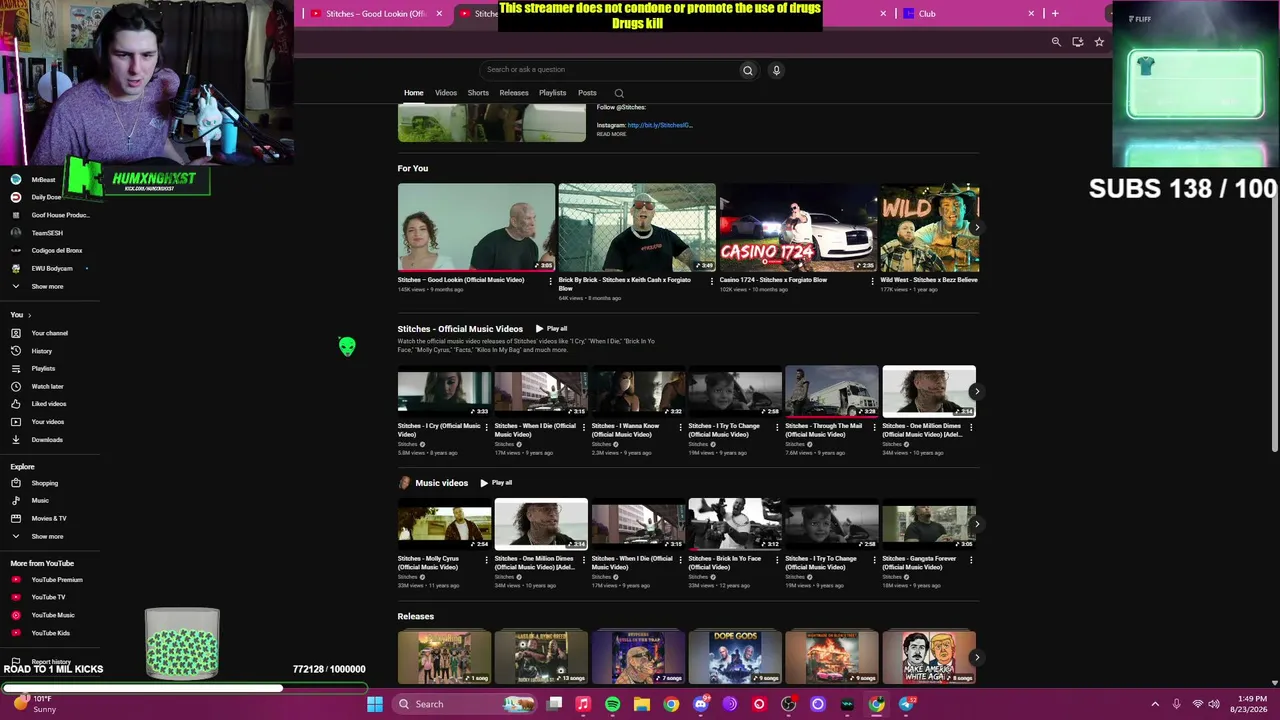Image resolution: width=1280 pixels, height=720 pixels.
Task: Open YouTube Kids from sidebar
Action: 50,633
